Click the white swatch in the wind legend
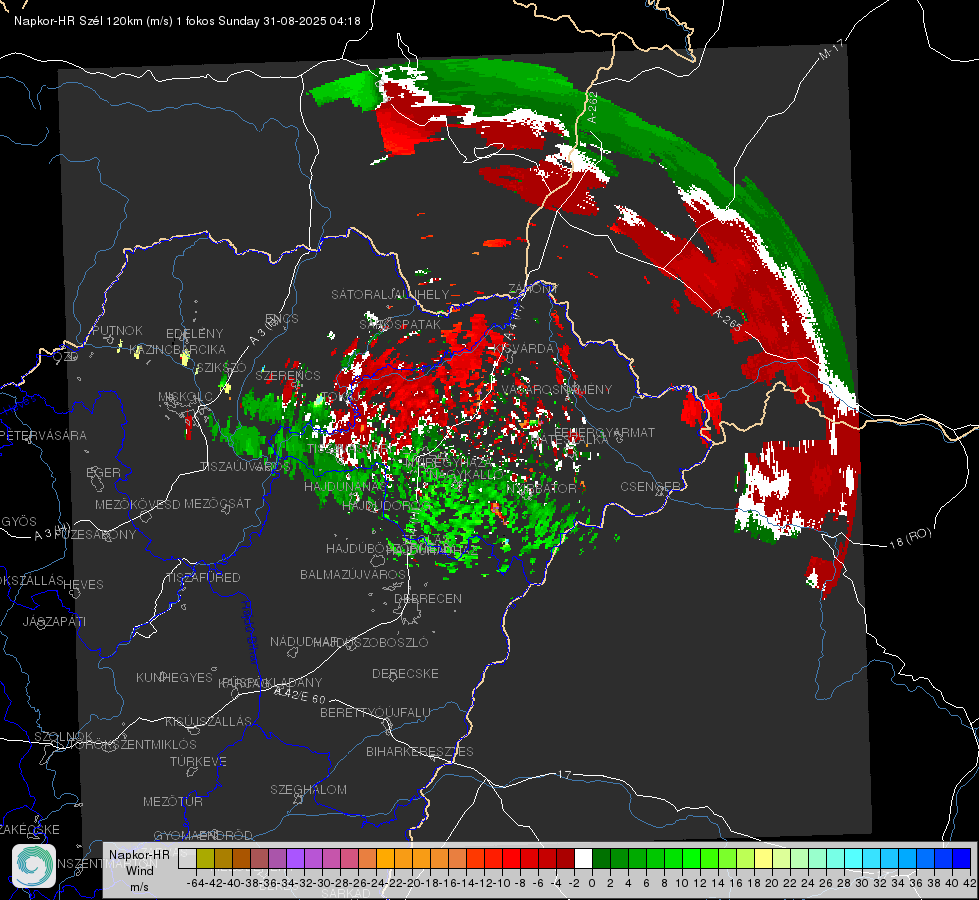Viewport: 979px width, 900px height. [x=583, y=858]
